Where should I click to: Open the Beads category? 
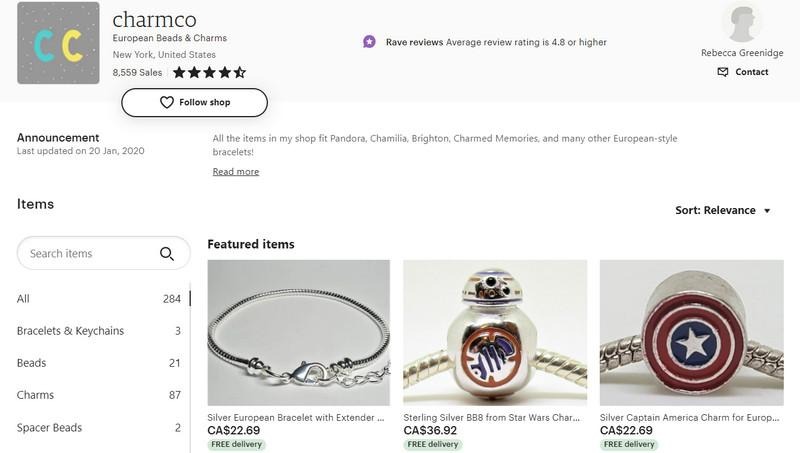(x=32, y=363)
